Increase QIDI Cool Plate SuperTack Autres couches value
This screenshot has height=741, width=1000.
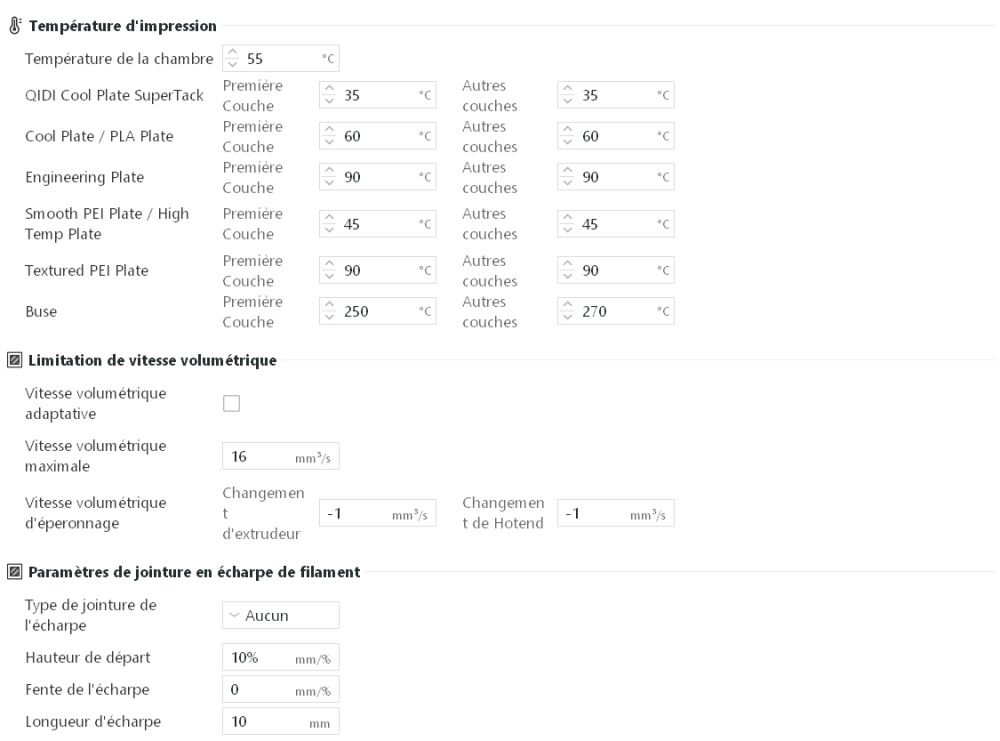point(565,89)
